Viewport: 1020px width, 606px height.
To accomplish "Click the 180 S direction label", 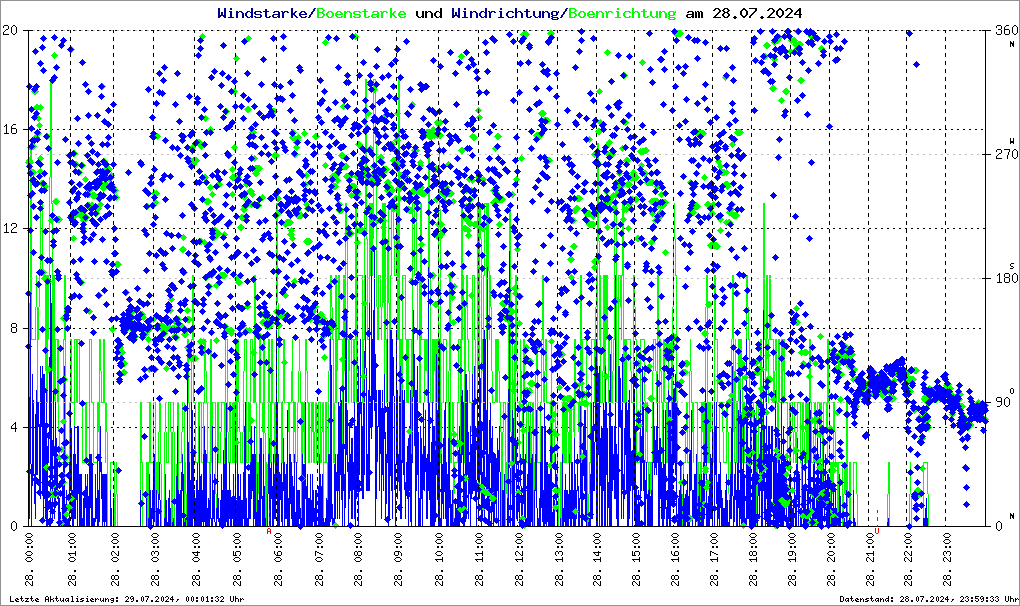I will (x=1007, y=278).
